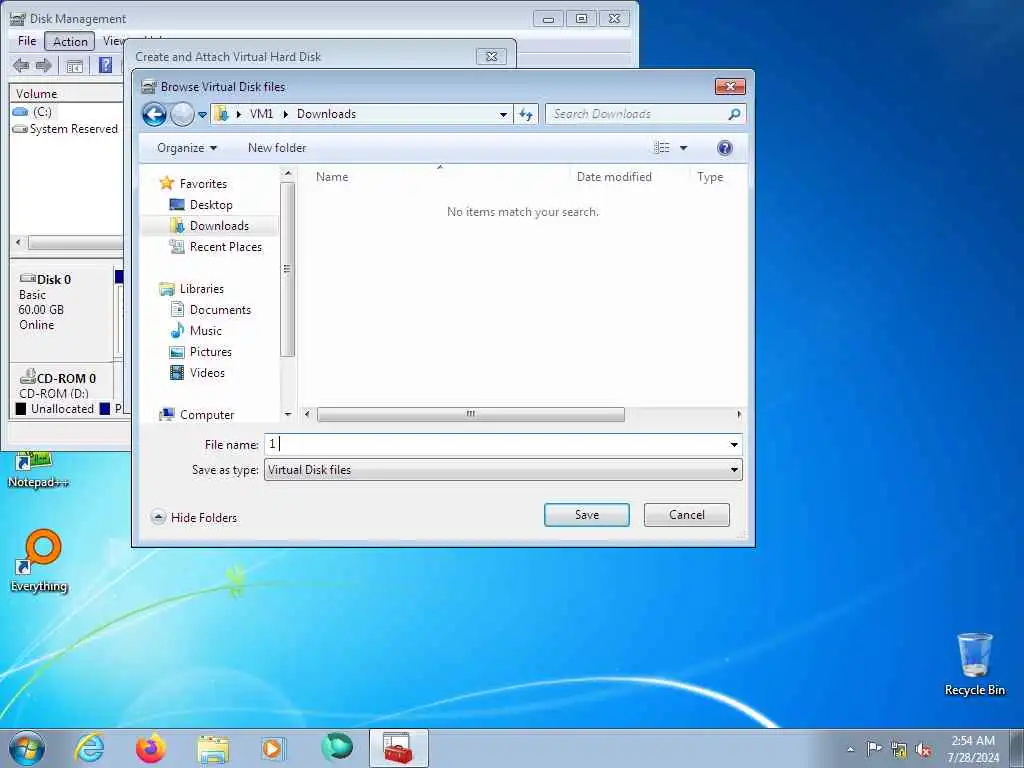Screen dimensions: 1024x768
Task: Select System Reserved volume row
Action: (x=65, y=129)
